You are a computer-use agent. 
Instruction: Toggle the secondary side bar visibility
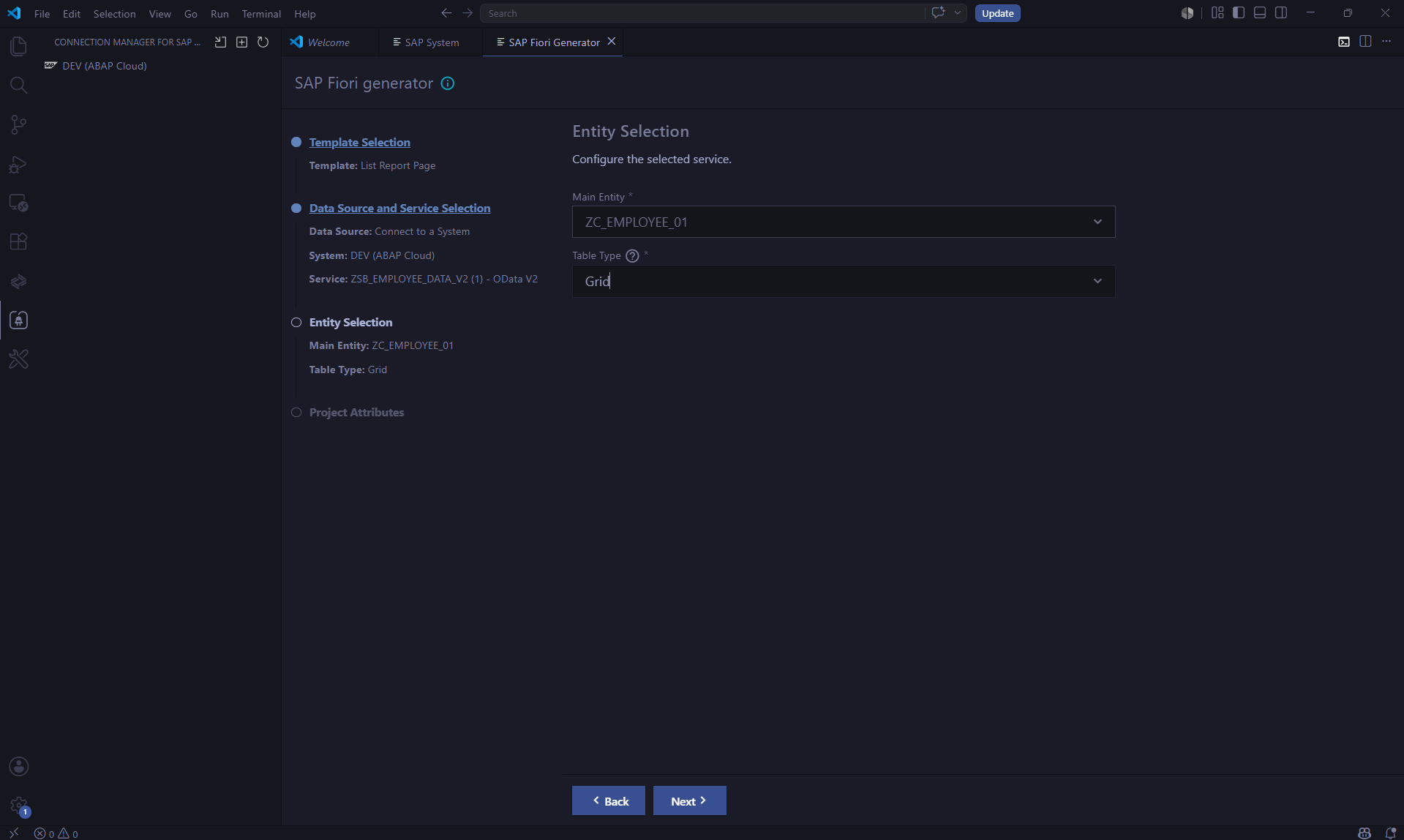[x=1281, y=13]
